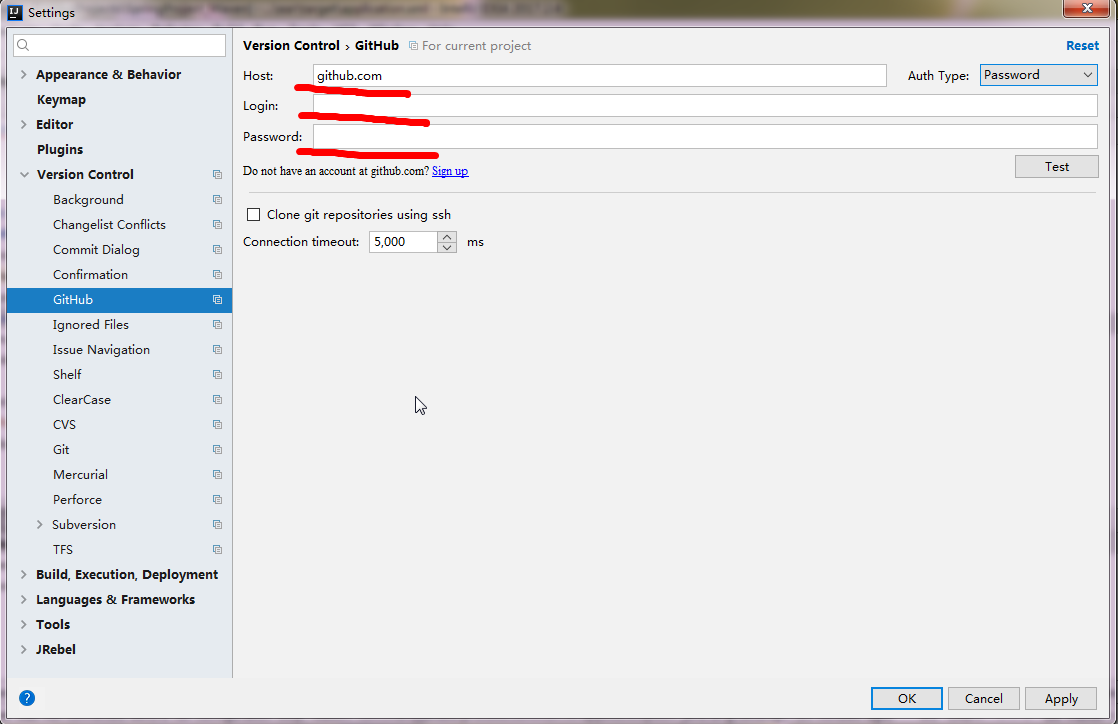Select the Shelf settings page
Viewport: 1118px width, 724px height.
67,374
